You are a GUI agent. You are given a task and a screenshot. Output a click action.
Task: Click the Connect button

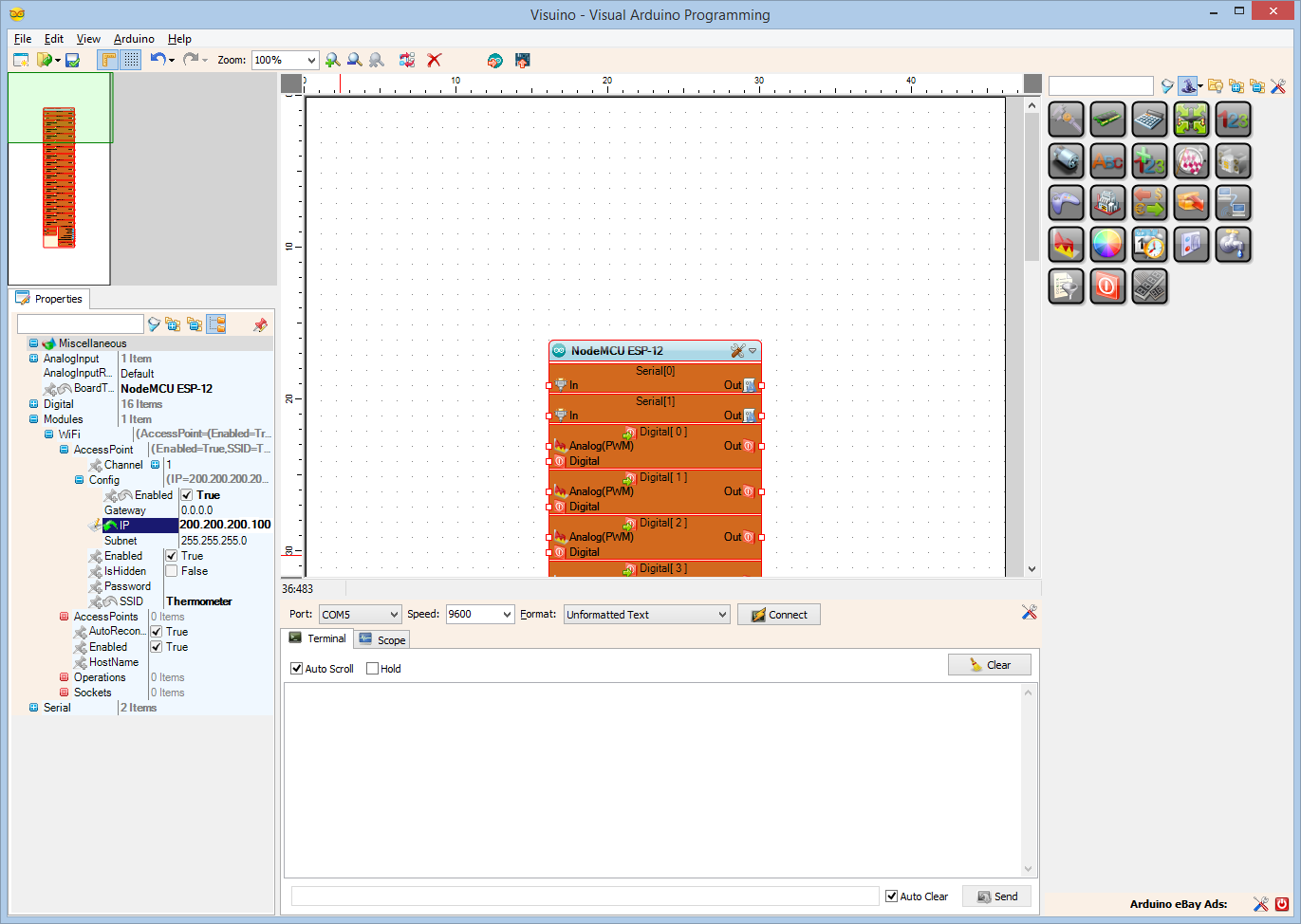tap(779, 615)
